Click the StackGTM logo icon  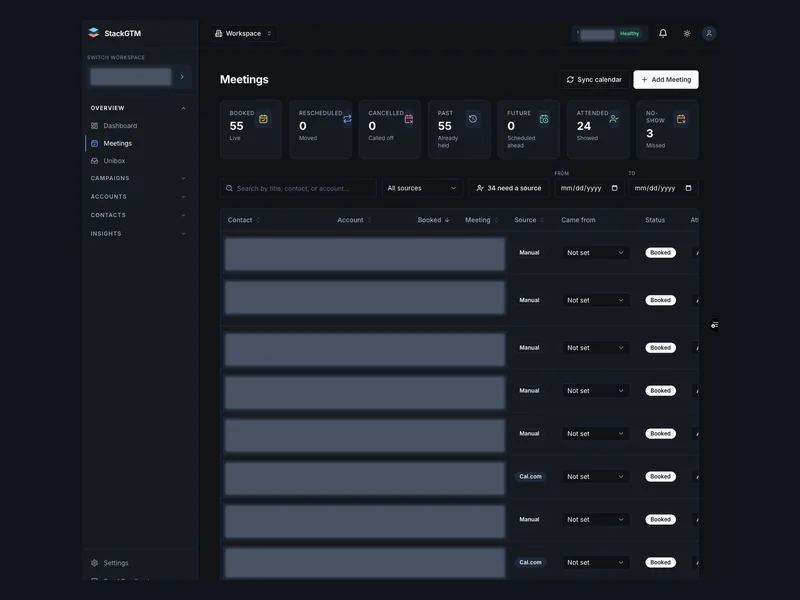coord(93,33)
